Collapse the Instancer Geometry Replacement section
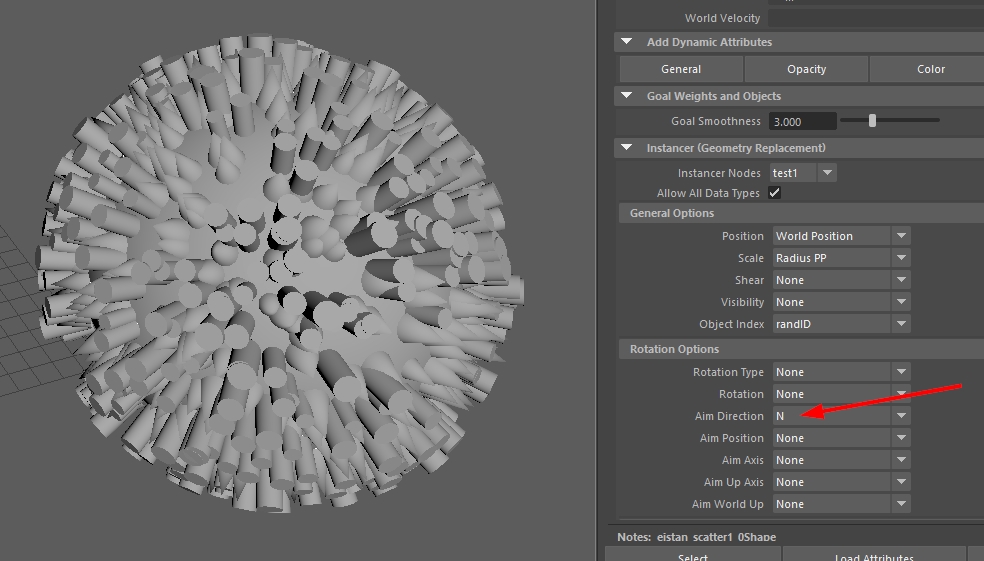984x561 pixels. point(626,148)
